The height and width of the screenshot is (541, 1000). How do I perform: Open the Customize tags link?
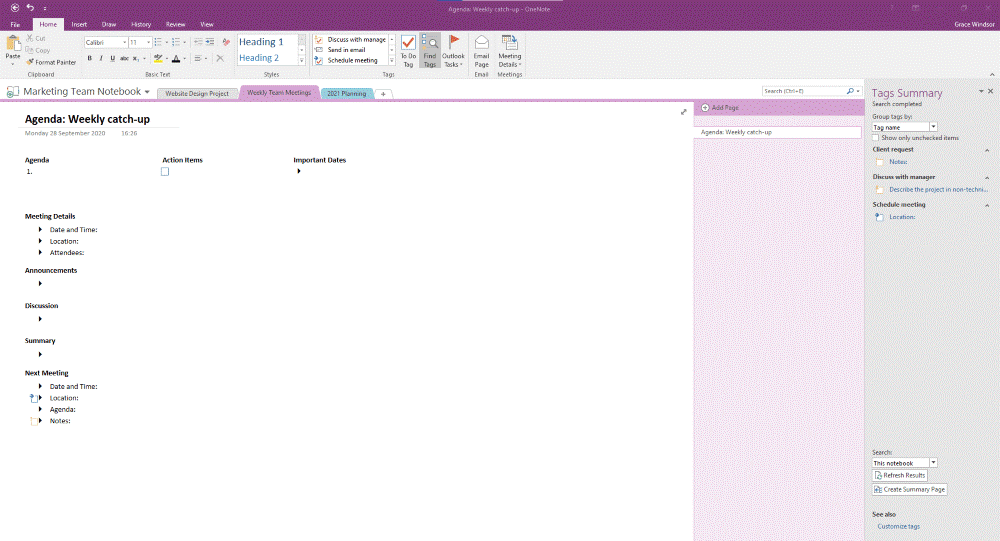click(x=898, y=526)
